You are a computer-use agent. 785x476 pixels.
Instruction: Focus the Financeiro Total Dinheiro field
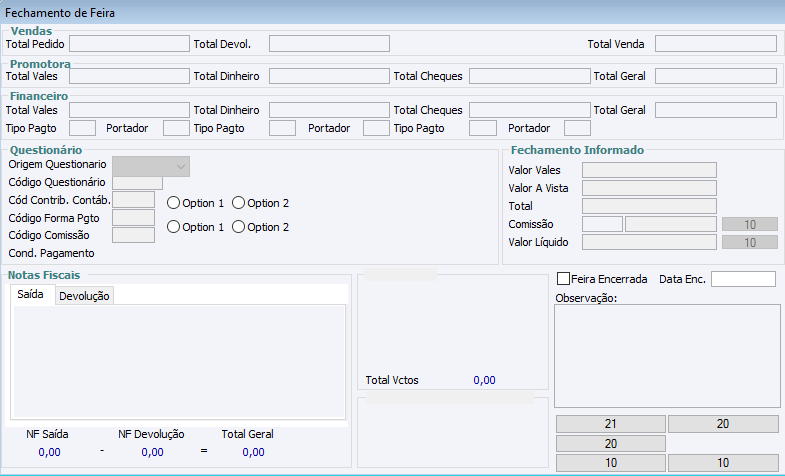click(x=329, y=110)
